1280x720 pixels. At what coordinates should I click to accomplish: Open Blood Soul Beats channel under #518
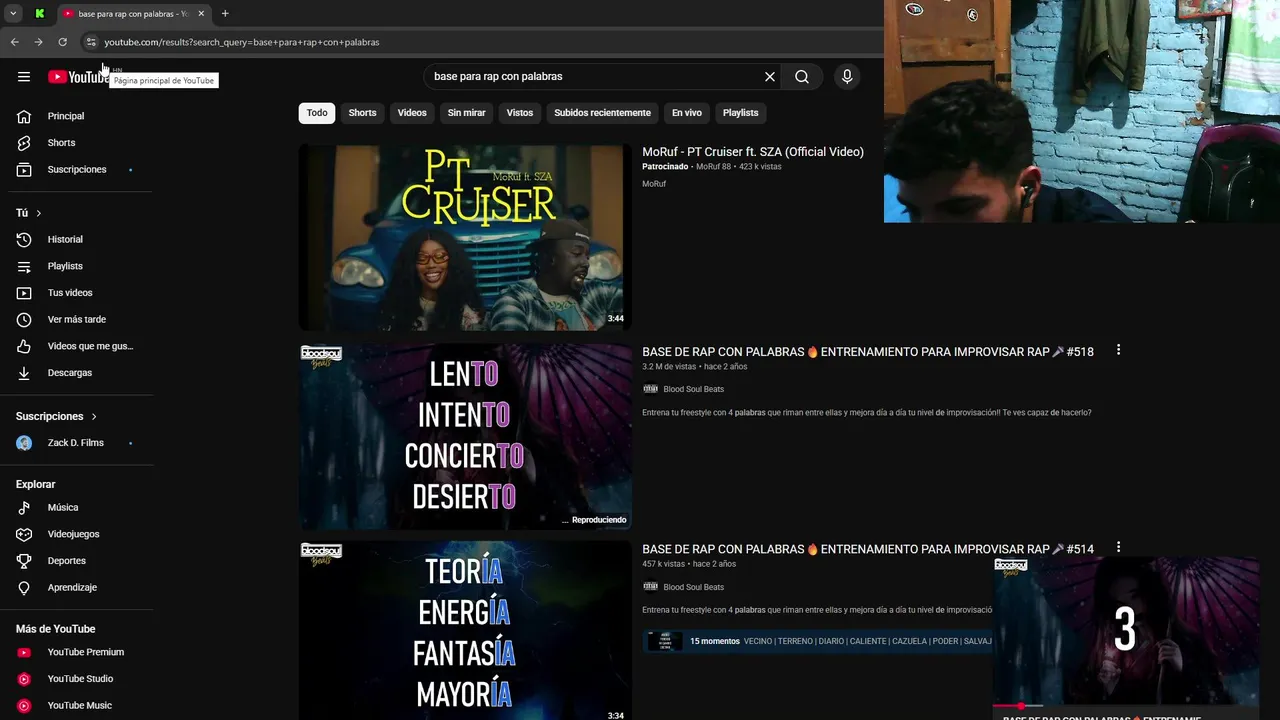[693, 389]
